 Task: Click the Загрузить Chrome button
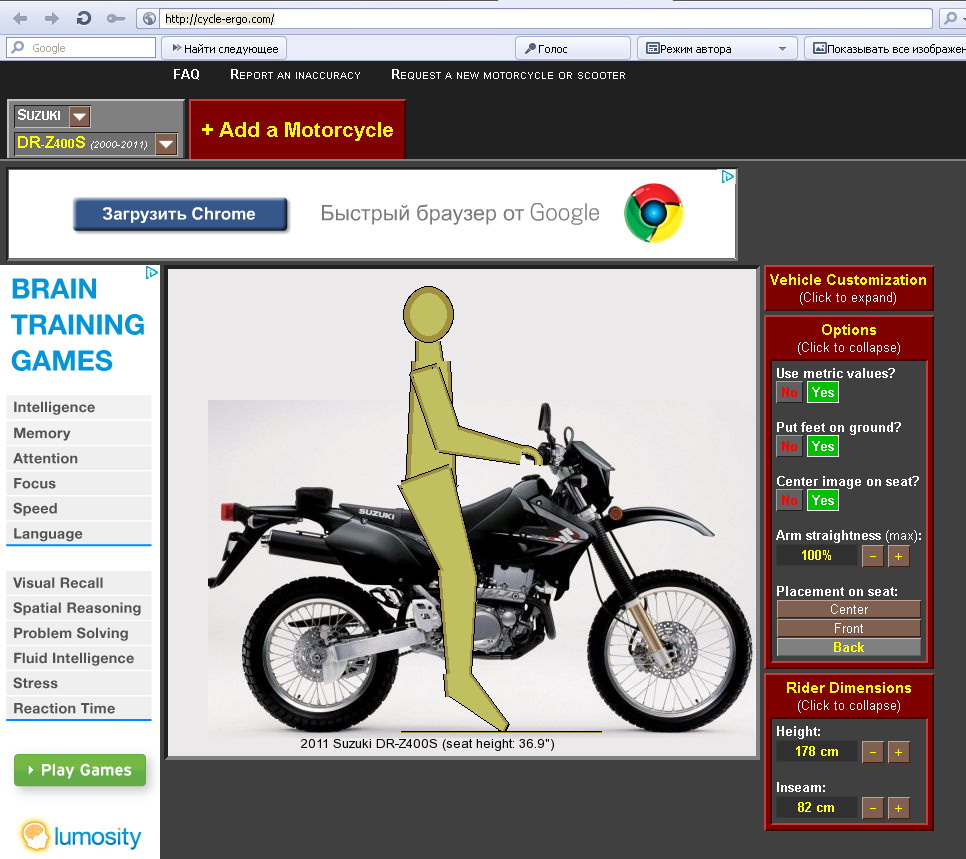(x=180, y=214)
